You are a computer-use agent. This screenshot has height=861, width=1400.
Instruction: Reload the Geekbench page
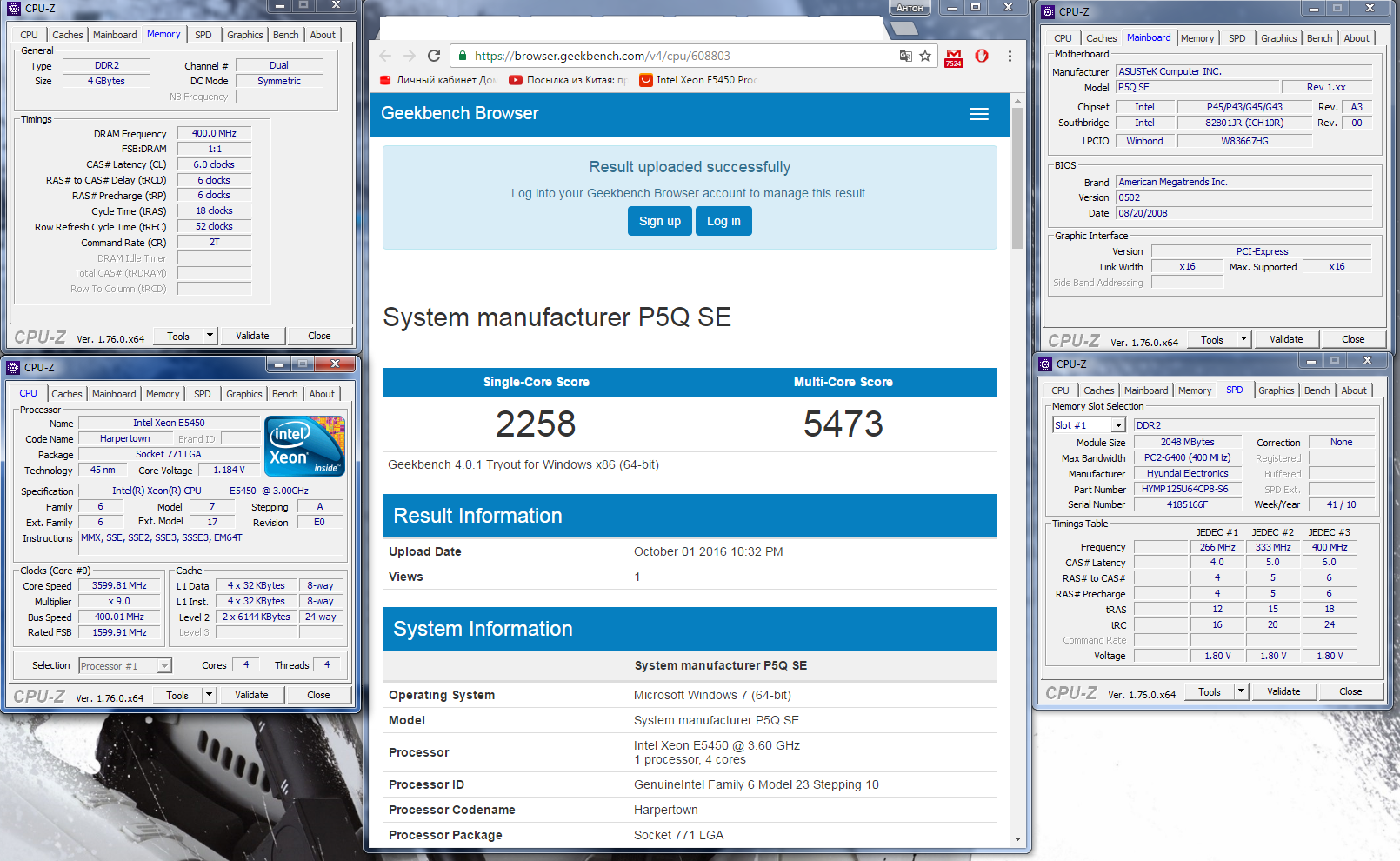[434, 56]
